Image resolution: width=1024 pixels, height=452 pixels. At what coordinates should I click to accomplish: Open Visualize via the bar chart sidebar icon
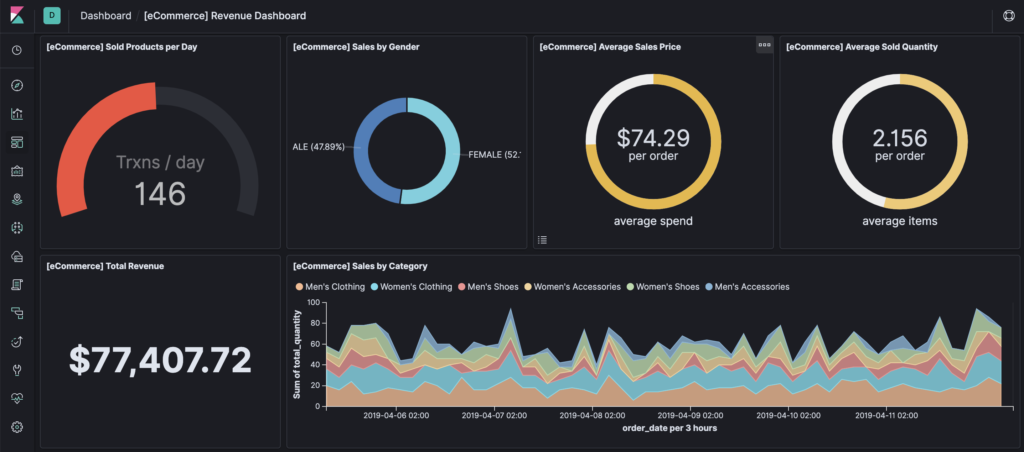pos(17,114)
